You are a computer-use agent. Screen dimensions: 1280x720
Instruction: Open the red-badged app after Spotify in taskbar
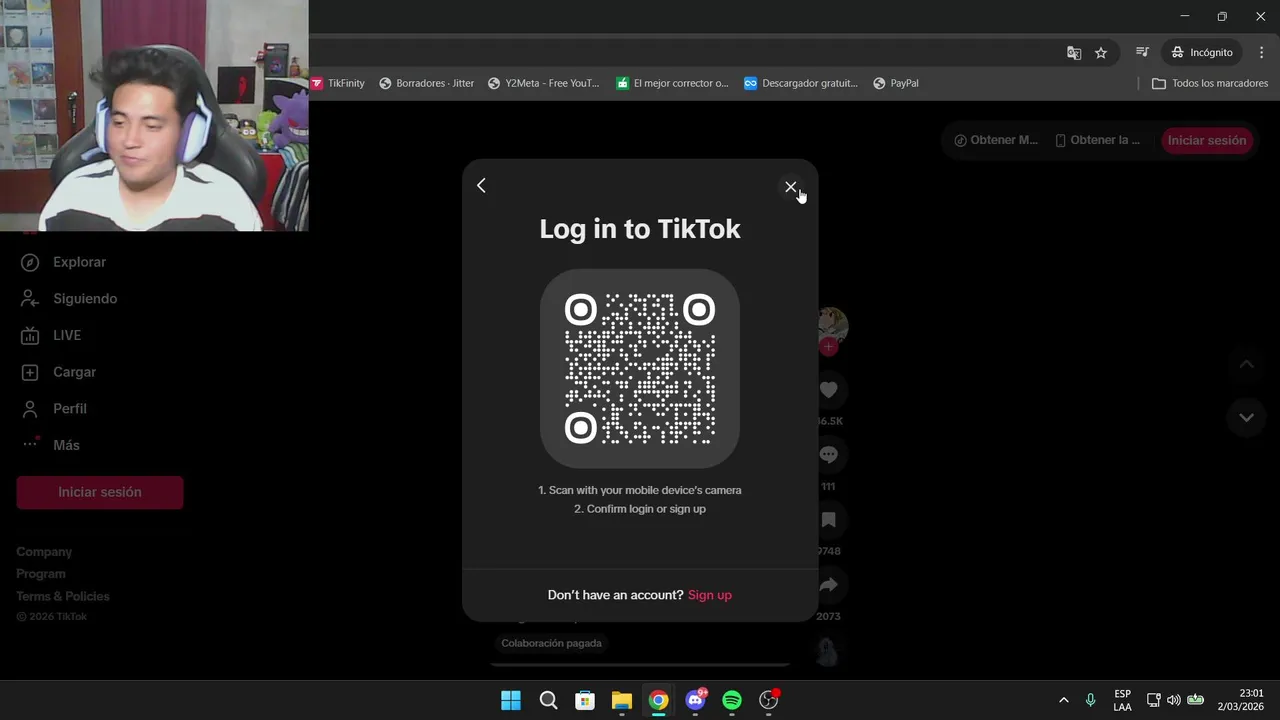point(769,700)
